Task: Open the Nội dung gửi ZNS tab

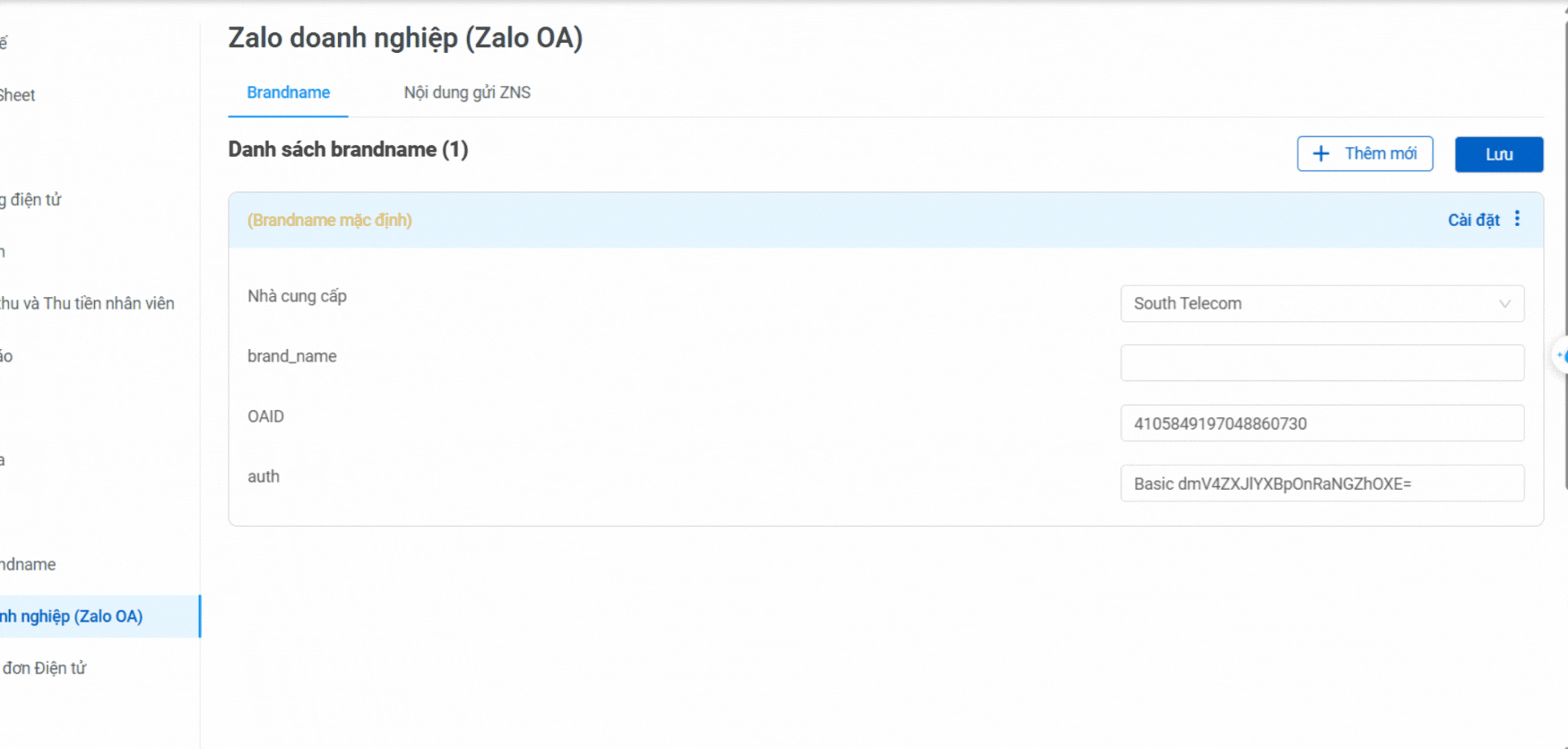Action: [467, 92]
